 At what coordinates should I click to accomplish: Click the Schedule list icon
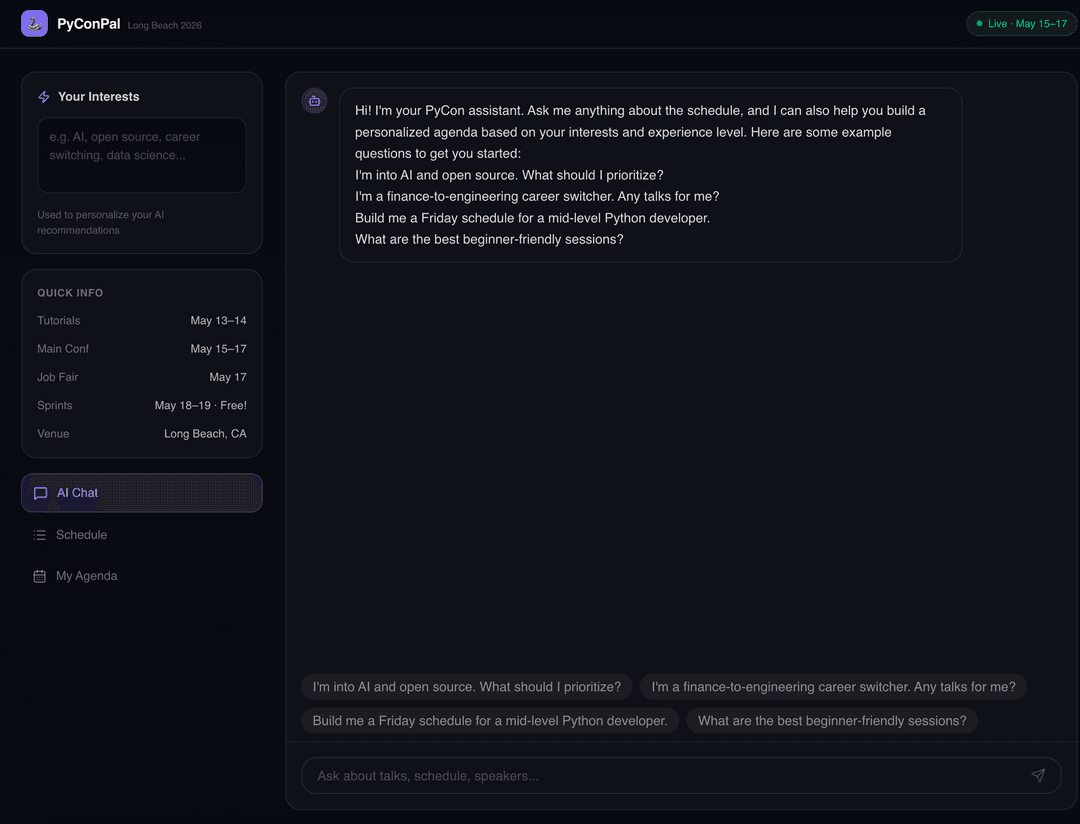[40, 535]
